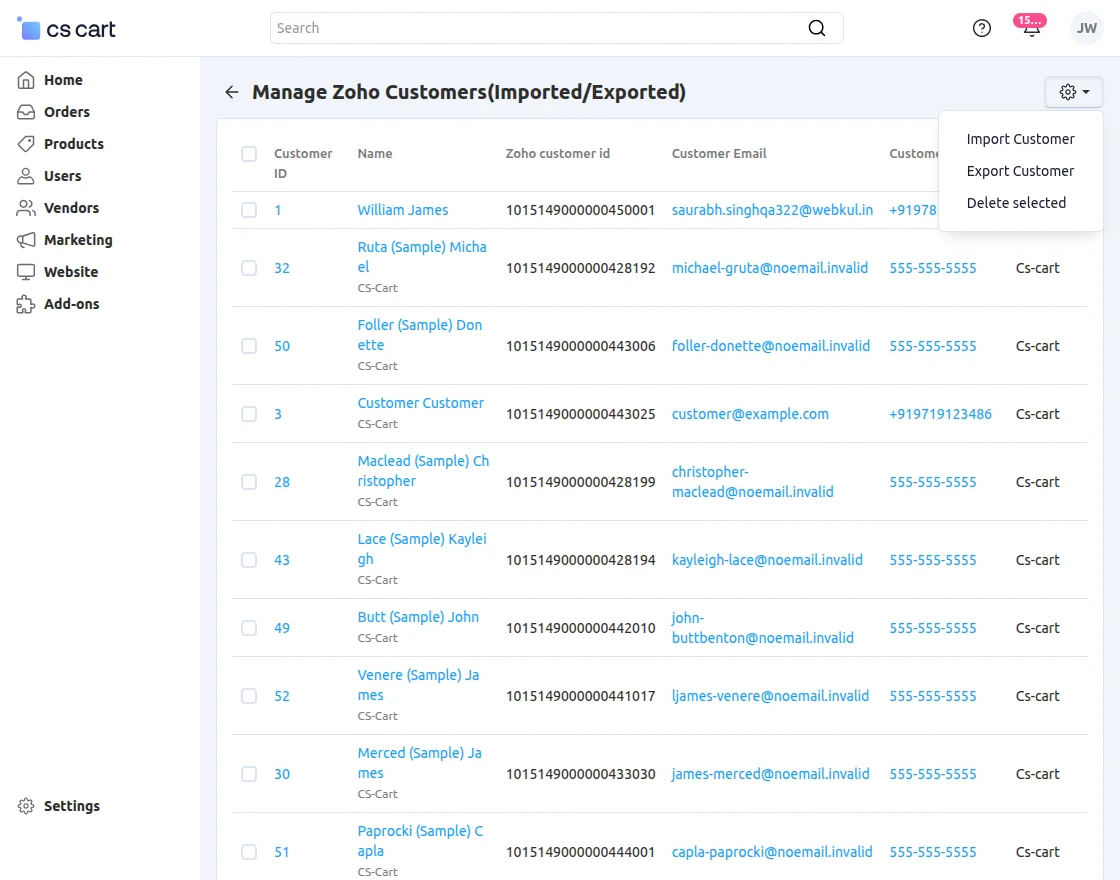1120x880 pixels.
Task: Open the Products sidebar item
Action: 74,144
